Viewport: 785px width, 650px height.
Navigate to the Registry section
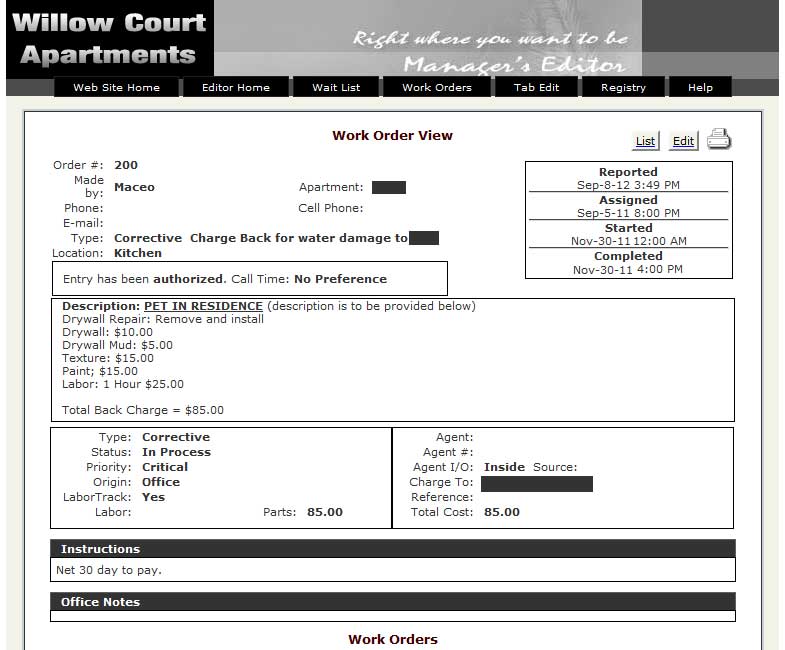coord(623,88)
